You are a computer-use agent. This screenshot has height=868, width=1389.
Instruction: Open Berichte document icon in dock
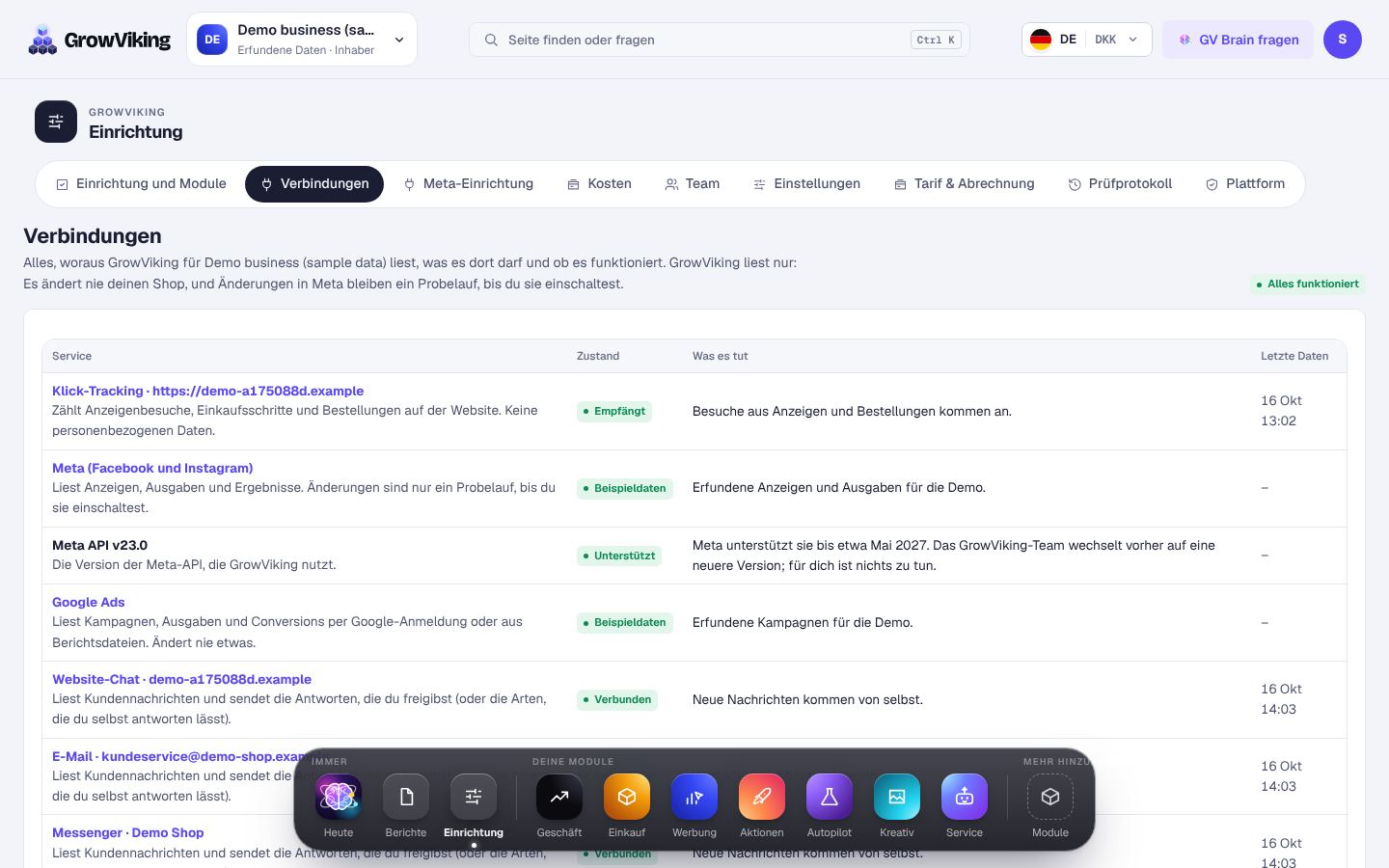click(406, 797)
